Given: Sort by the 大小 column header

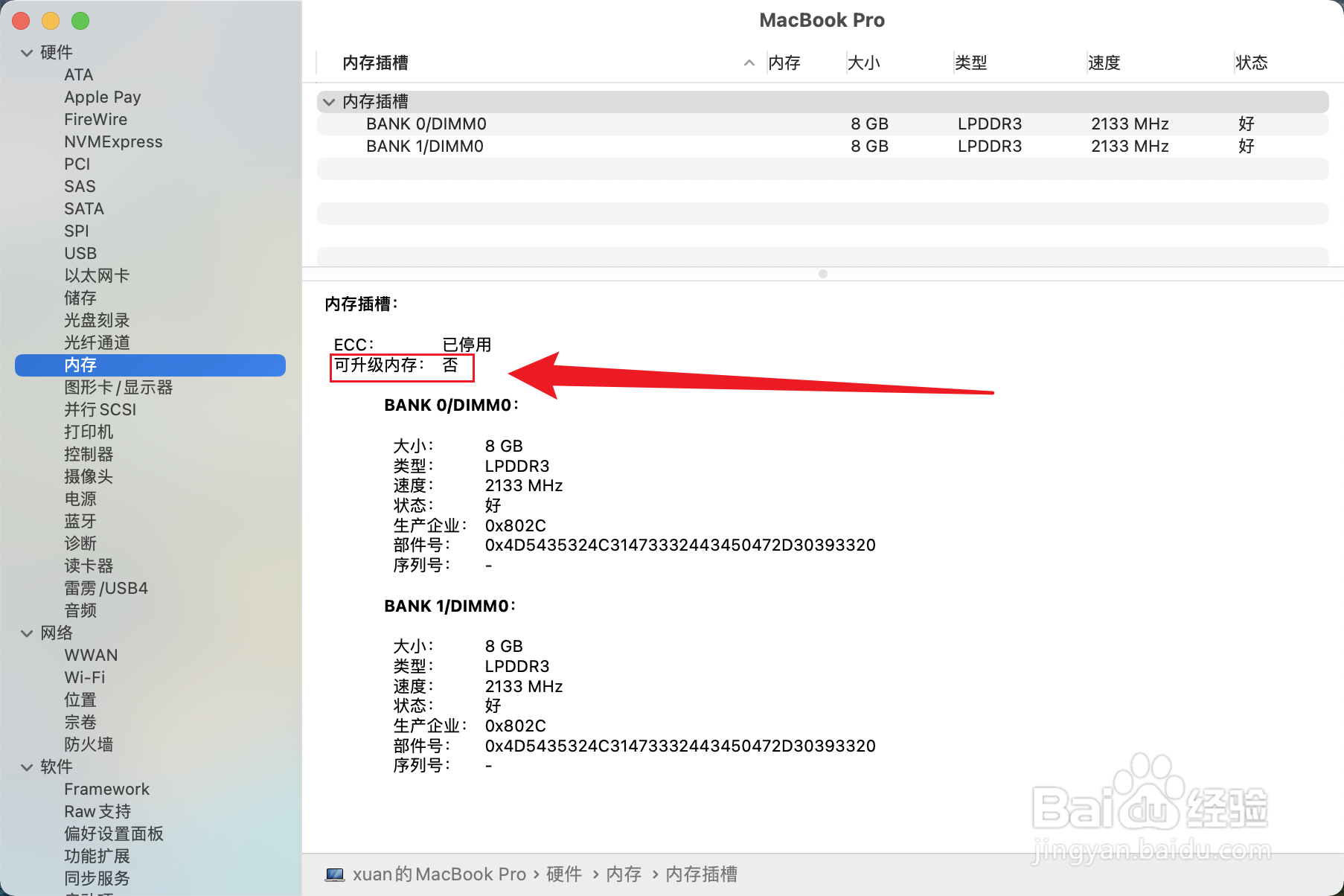Looking at the screenshot, I should tap(864, 63).
